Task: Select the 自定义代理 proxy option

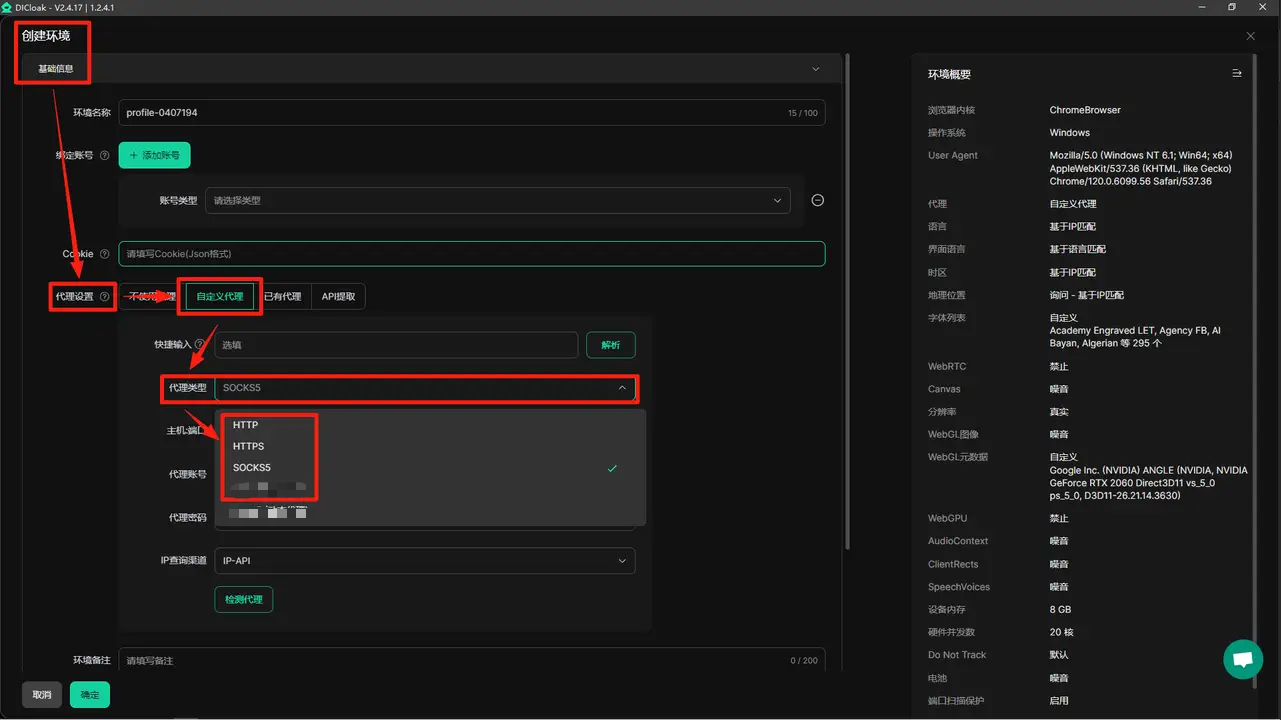Action: [x=219, y=297]
